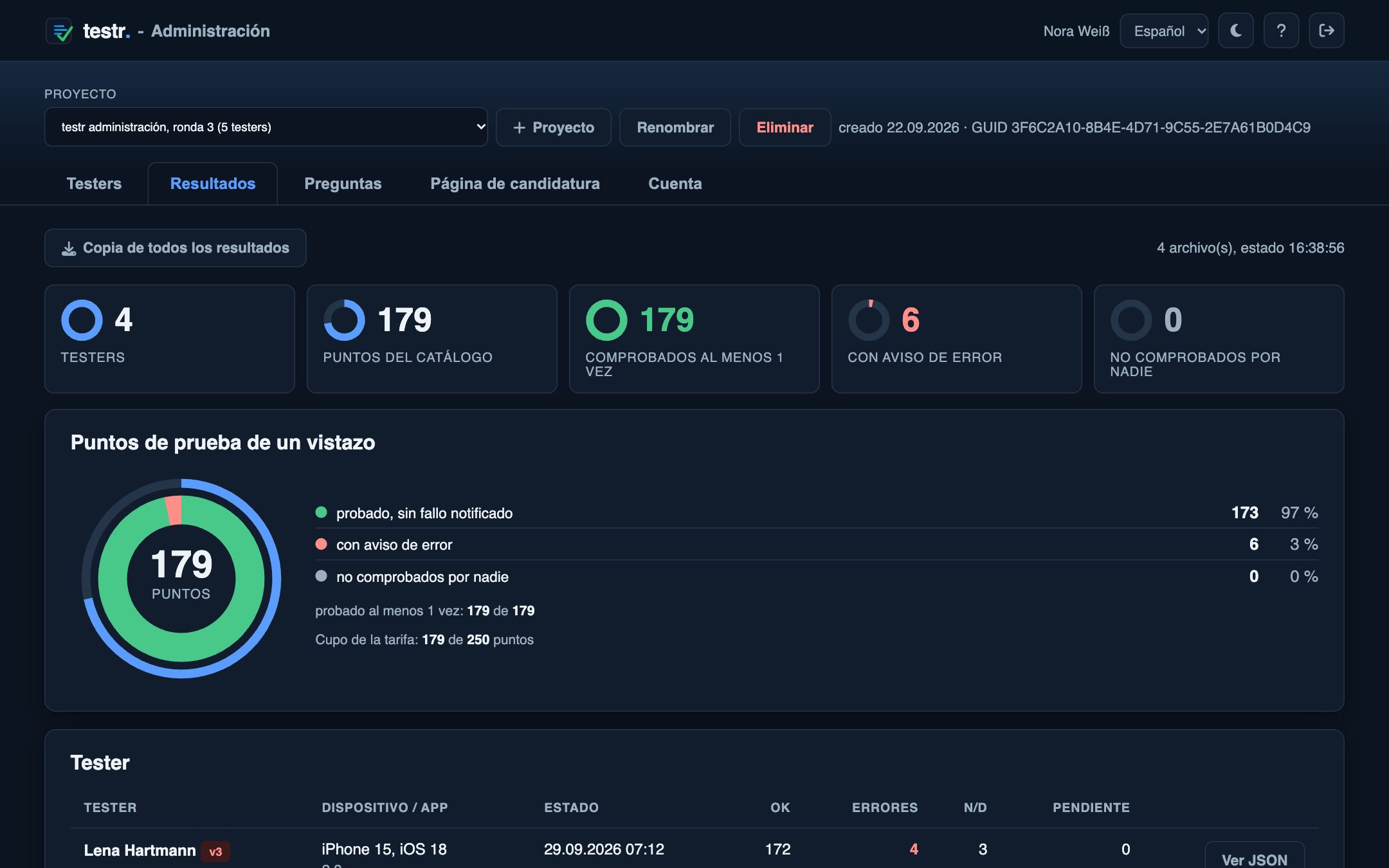Click the DISPOSITIVO / APP column header

385,808
